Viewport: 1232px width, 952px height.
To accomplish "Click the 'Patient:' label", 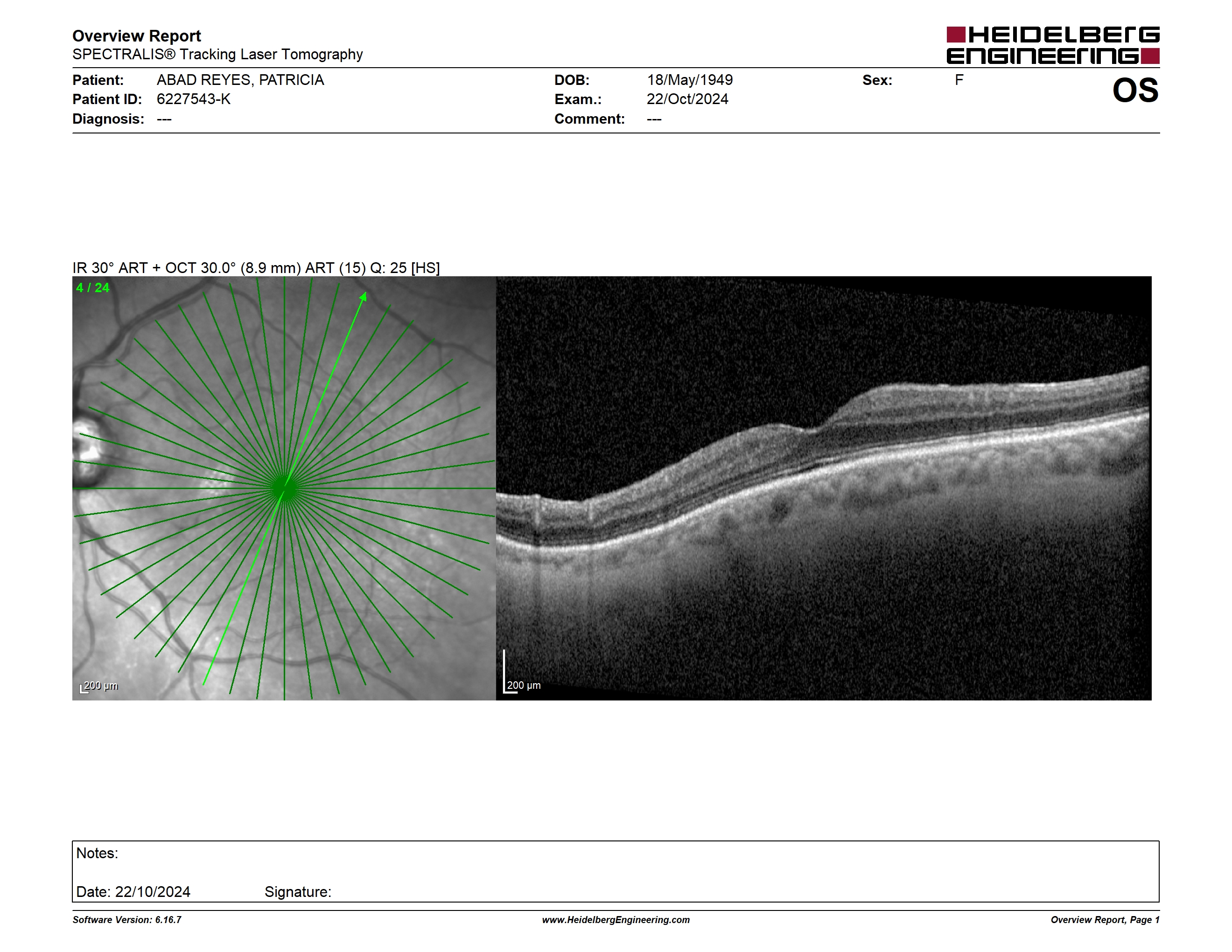I will click(x=98, y=80).
